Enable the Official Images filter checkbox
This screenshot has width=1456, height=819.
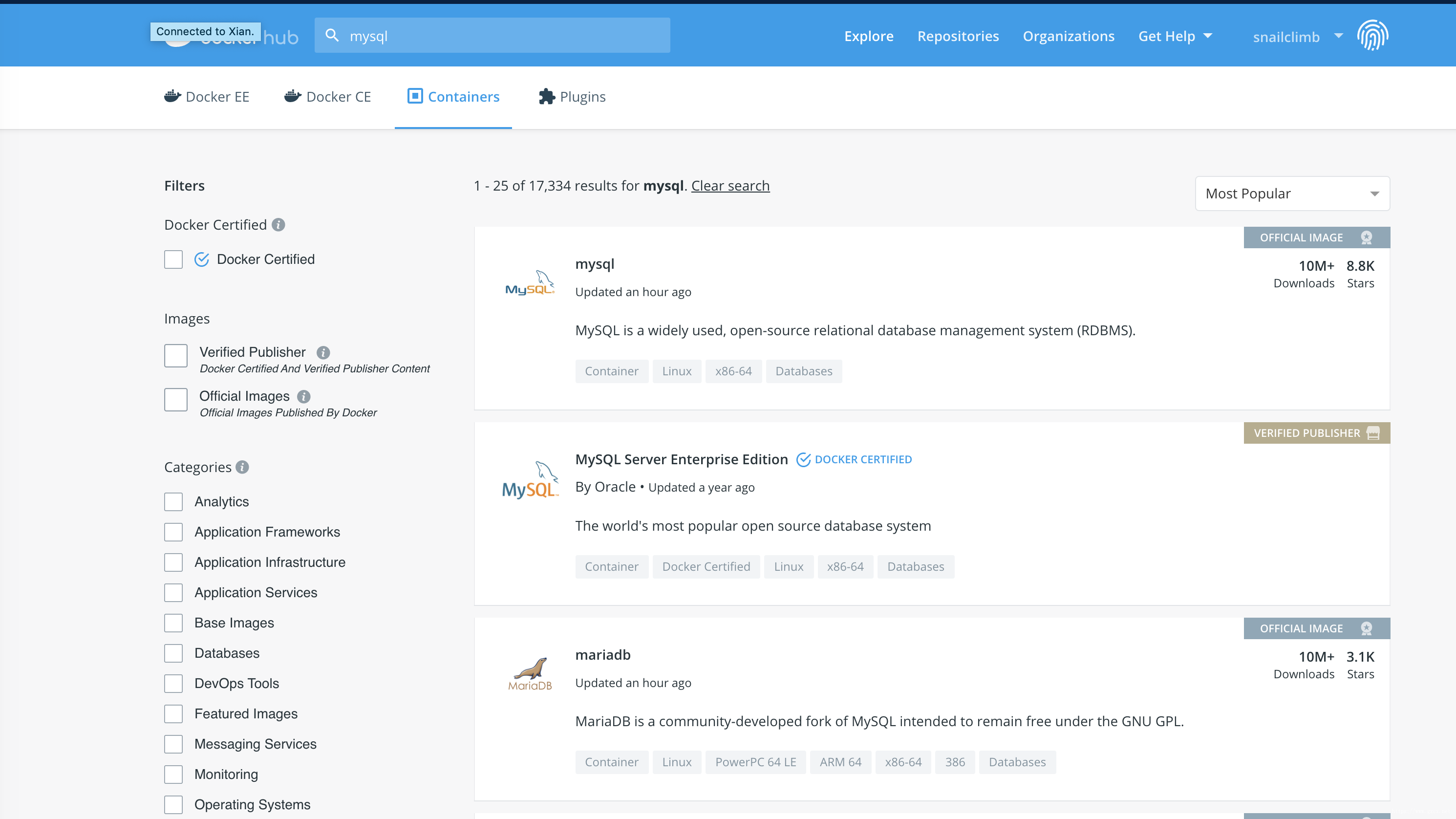pos(175,400)
